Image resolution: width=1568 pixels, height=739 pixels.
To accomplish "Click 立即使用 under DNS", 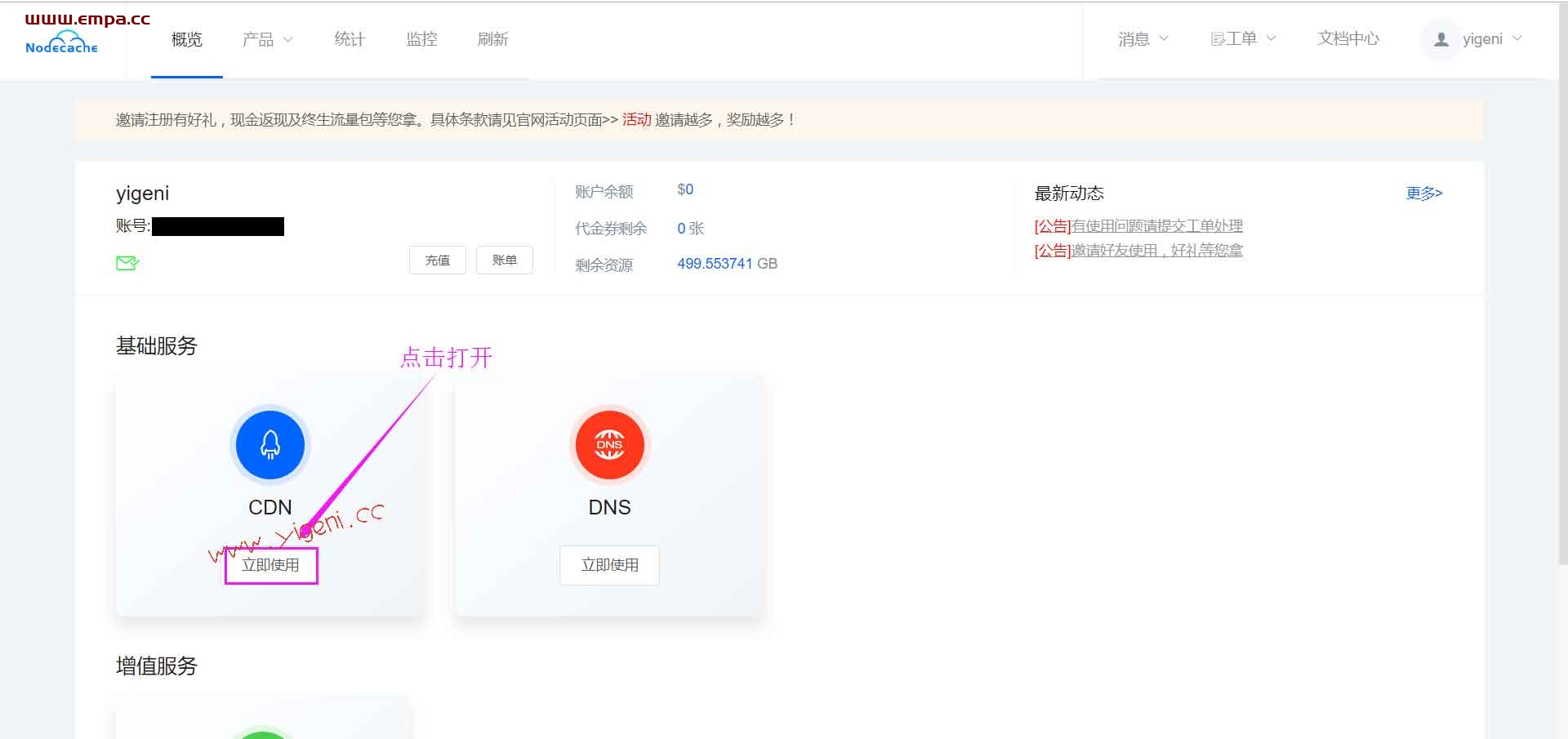I will [609, 565].
